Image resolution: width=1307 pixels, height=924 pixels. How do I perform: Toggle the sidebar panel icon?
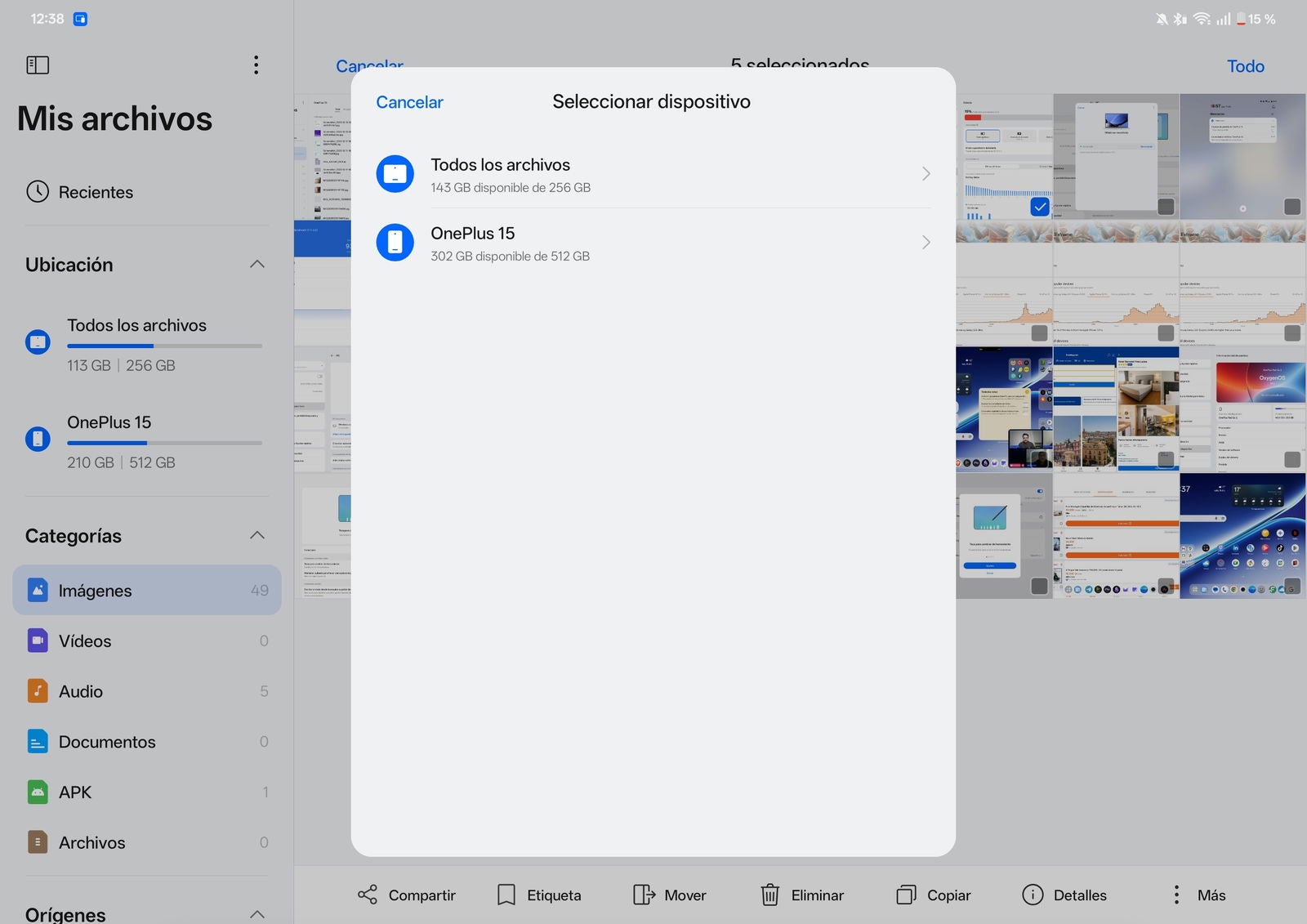click(x=38, y=65)
